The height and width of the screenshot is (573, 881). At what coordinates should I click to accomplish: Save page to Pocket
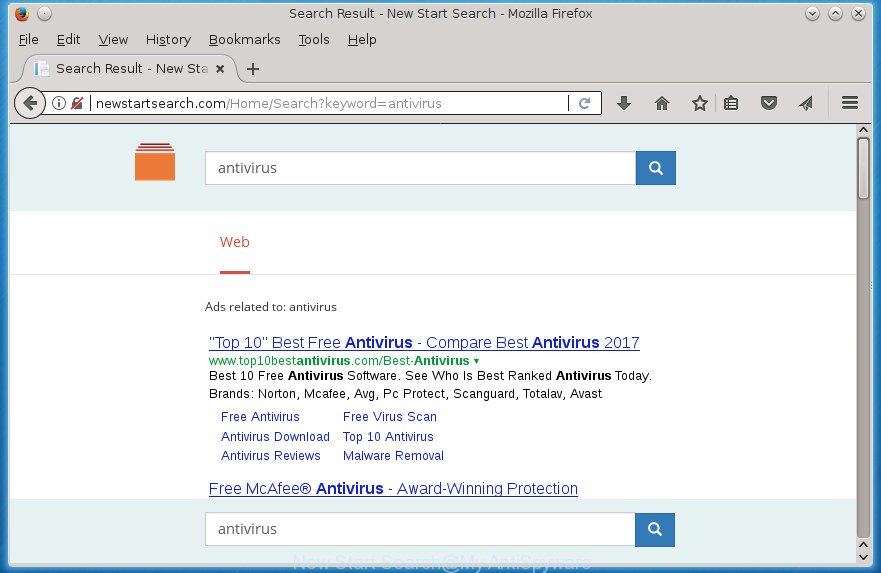coord(769,103)
